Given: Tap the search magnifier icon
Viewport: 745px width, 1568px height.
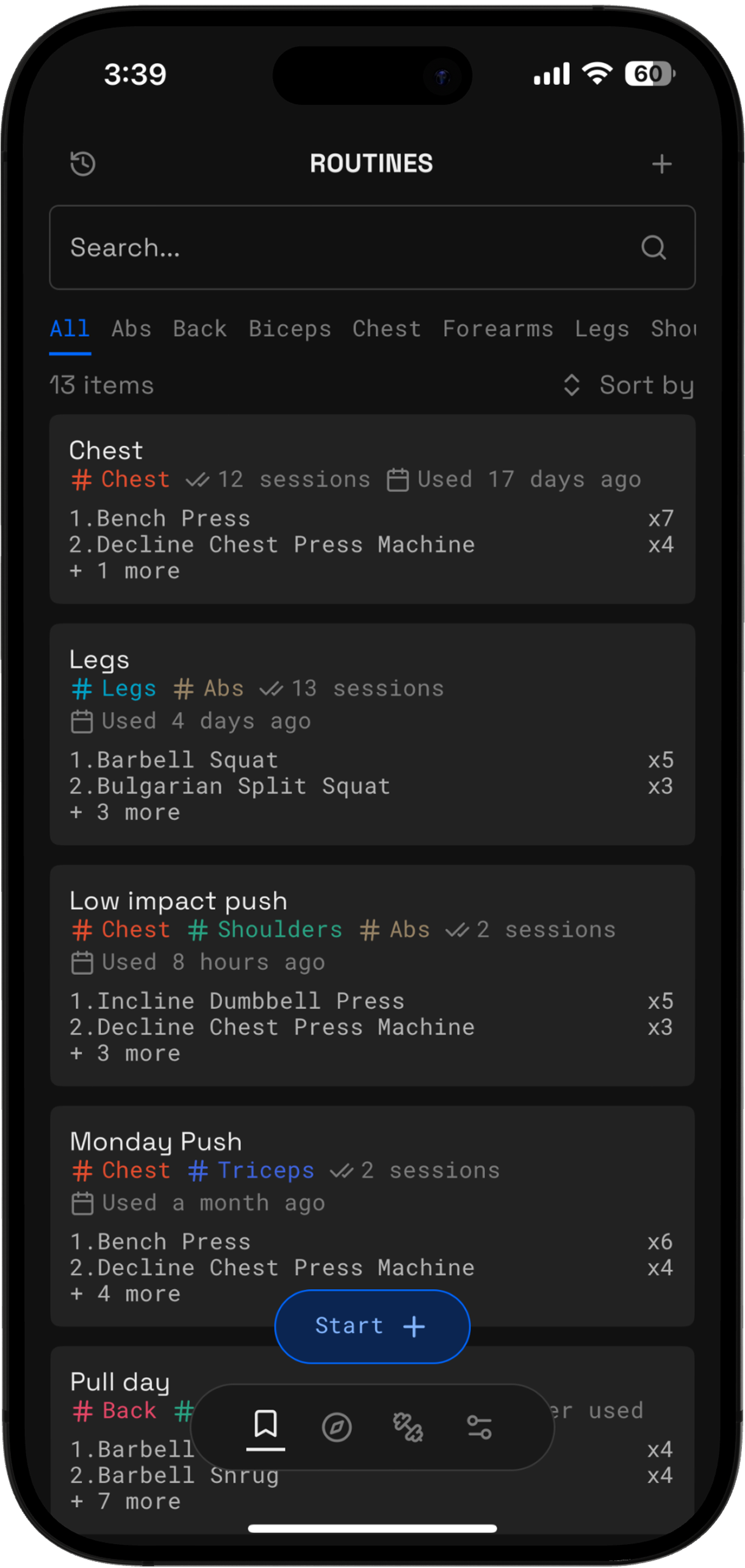Looking at the screenshot, I should click(653, 247).
